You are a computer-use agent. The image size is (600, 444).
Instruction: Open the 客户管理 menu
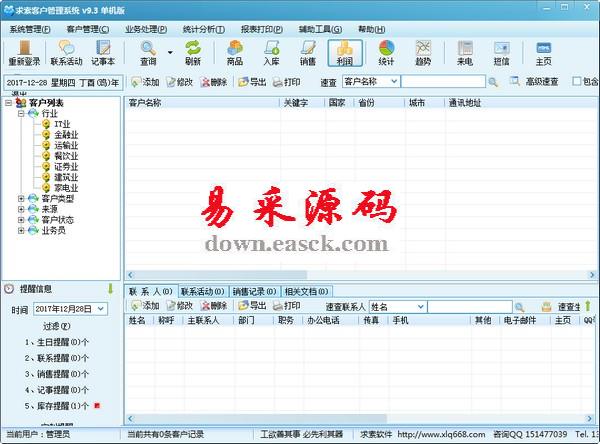(x=88, y=29)
